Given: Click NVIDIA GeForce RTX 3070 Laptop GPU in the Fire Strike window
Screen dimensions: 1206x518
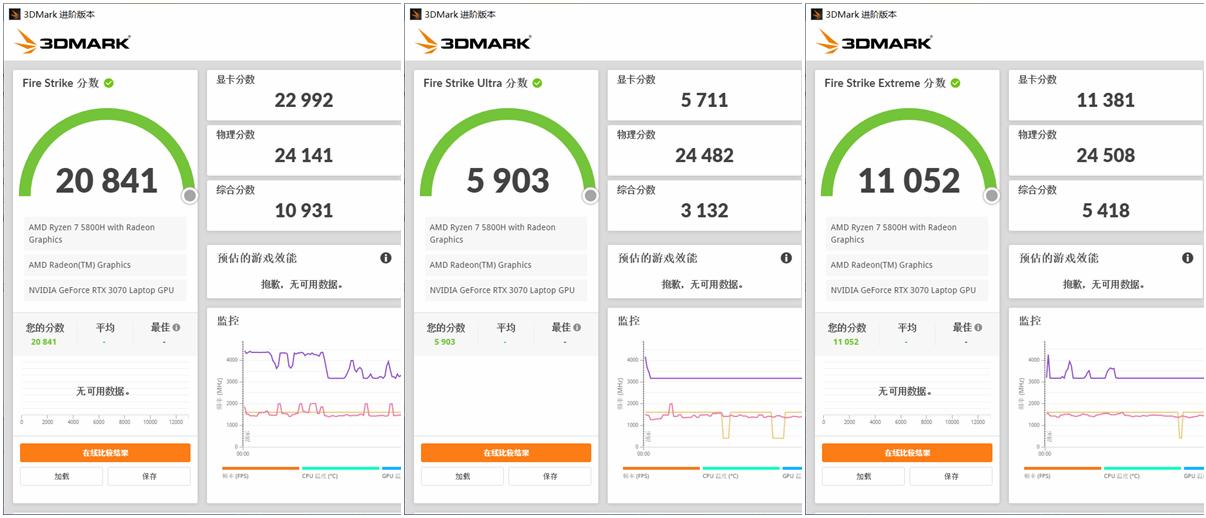Looking at the screenshot, I should pos(105,290).
